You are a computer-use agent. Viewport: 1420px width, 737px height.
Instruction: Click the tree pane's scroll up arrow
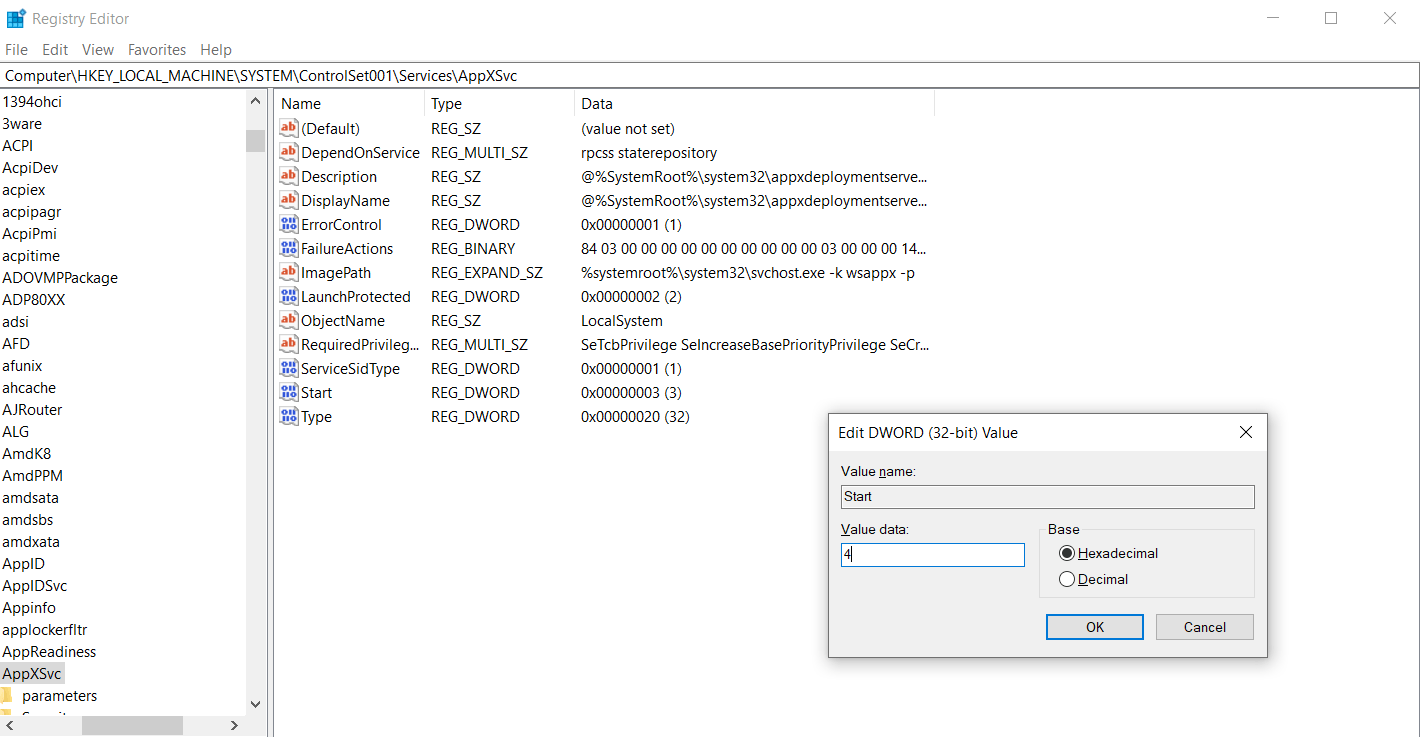click(x=255, y=101)
